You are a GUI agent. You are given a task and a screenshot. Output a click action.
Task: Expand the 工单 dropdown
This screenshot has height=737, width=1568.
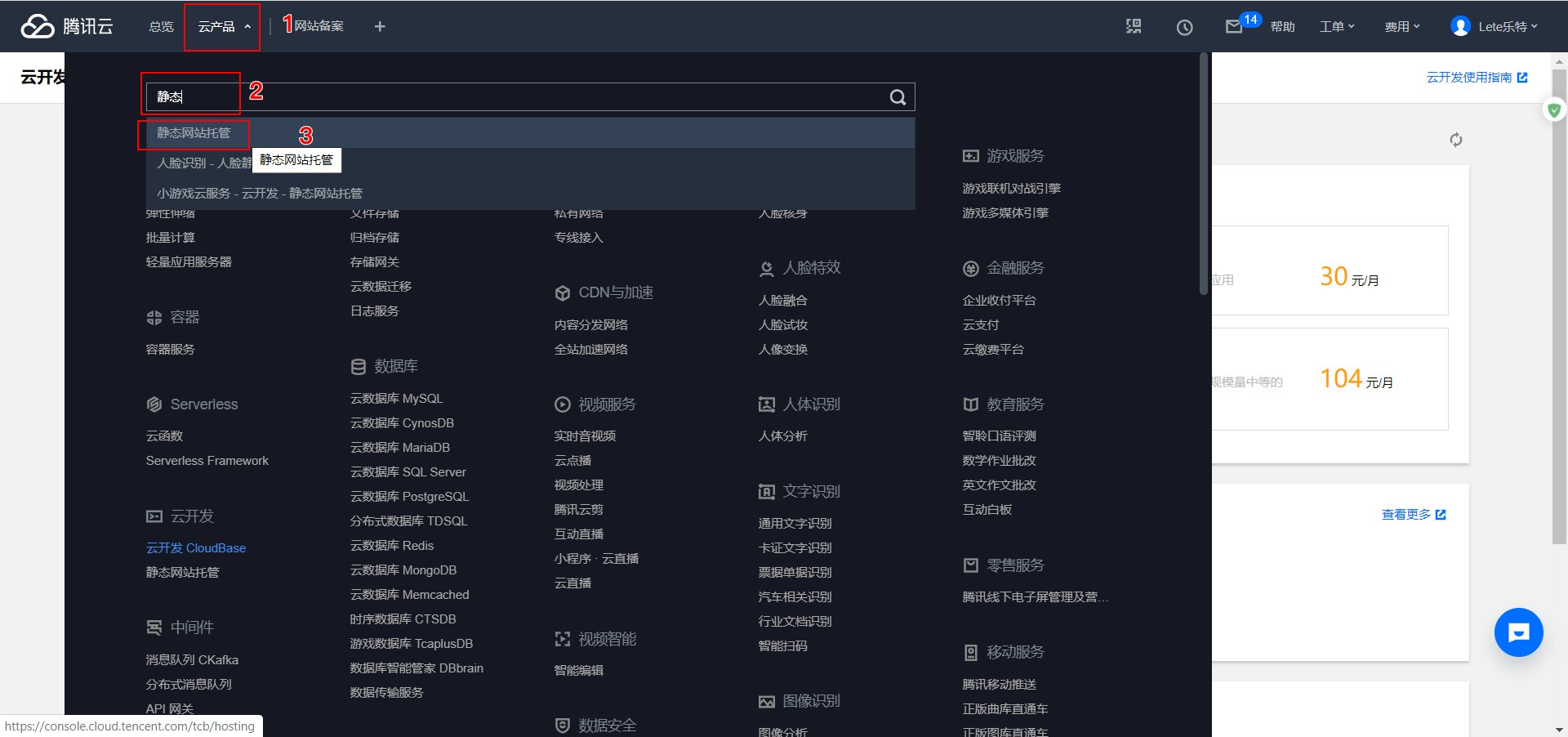(x=1337, y=27)
